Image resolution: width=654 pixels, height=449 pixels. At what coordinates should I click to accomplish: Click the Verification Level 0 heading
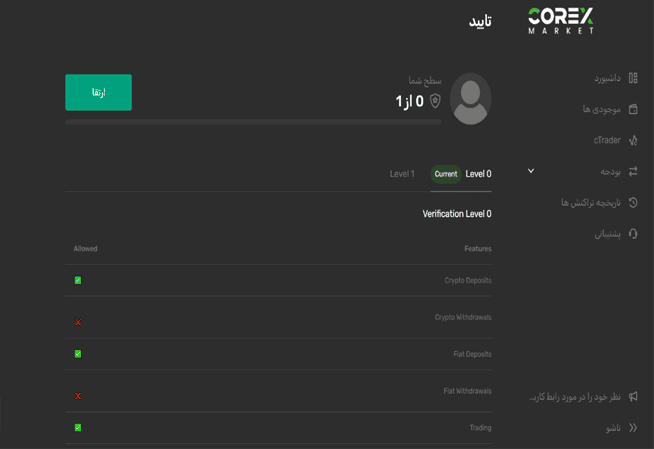point(457,214)
